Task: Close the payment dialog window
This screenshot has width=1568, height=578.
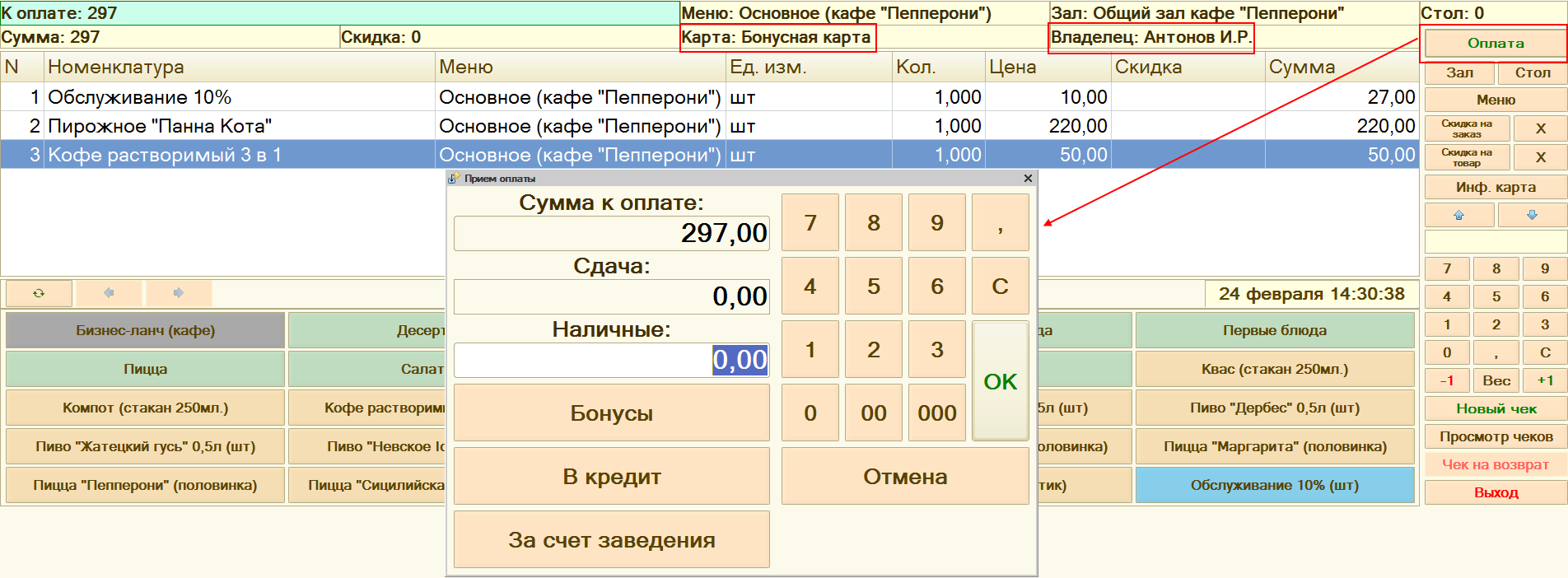Action: click(1027, 179)
